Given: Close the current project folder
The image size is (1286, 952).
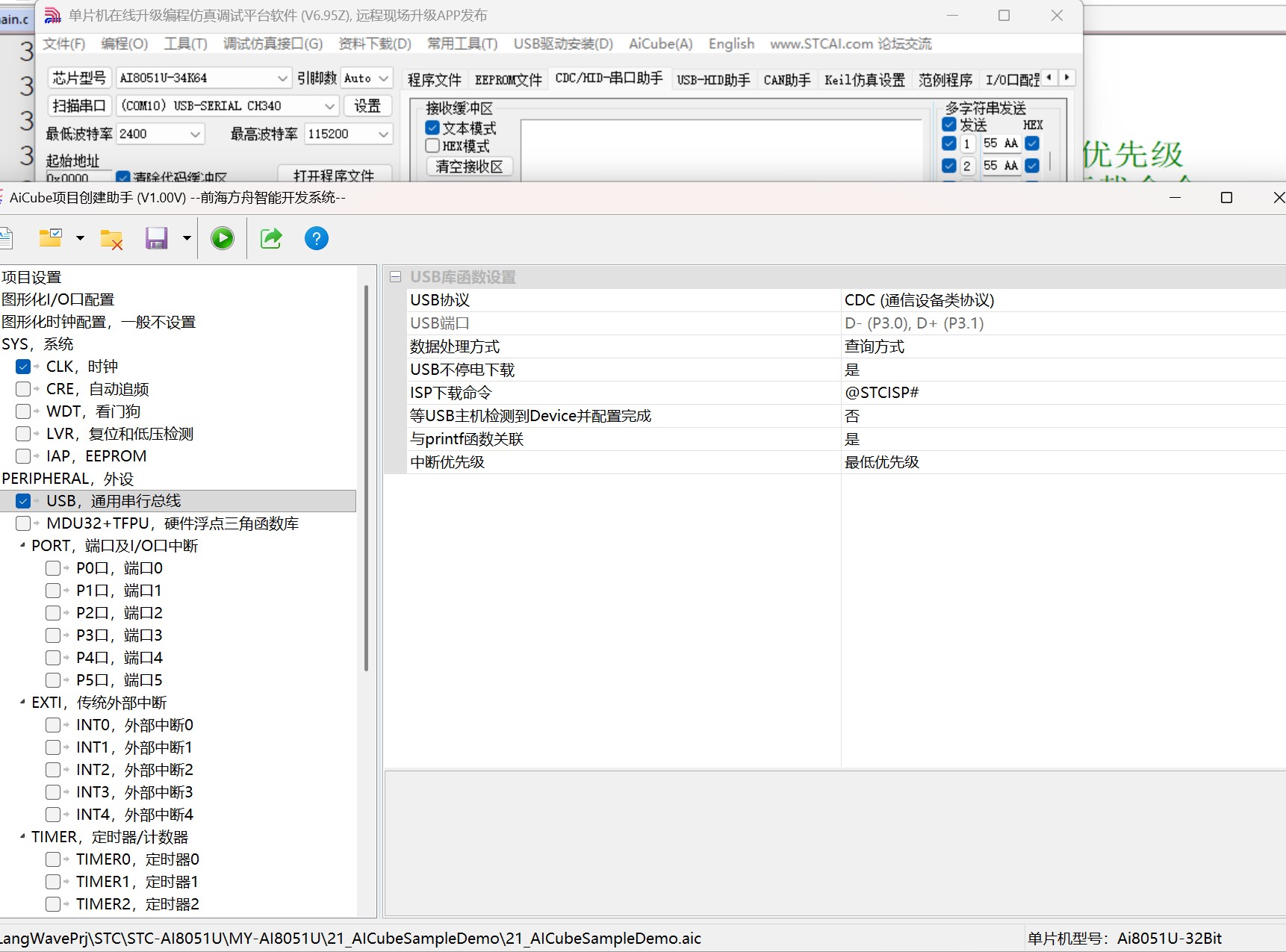Looking at the screenshot, I should coord(111,238).
